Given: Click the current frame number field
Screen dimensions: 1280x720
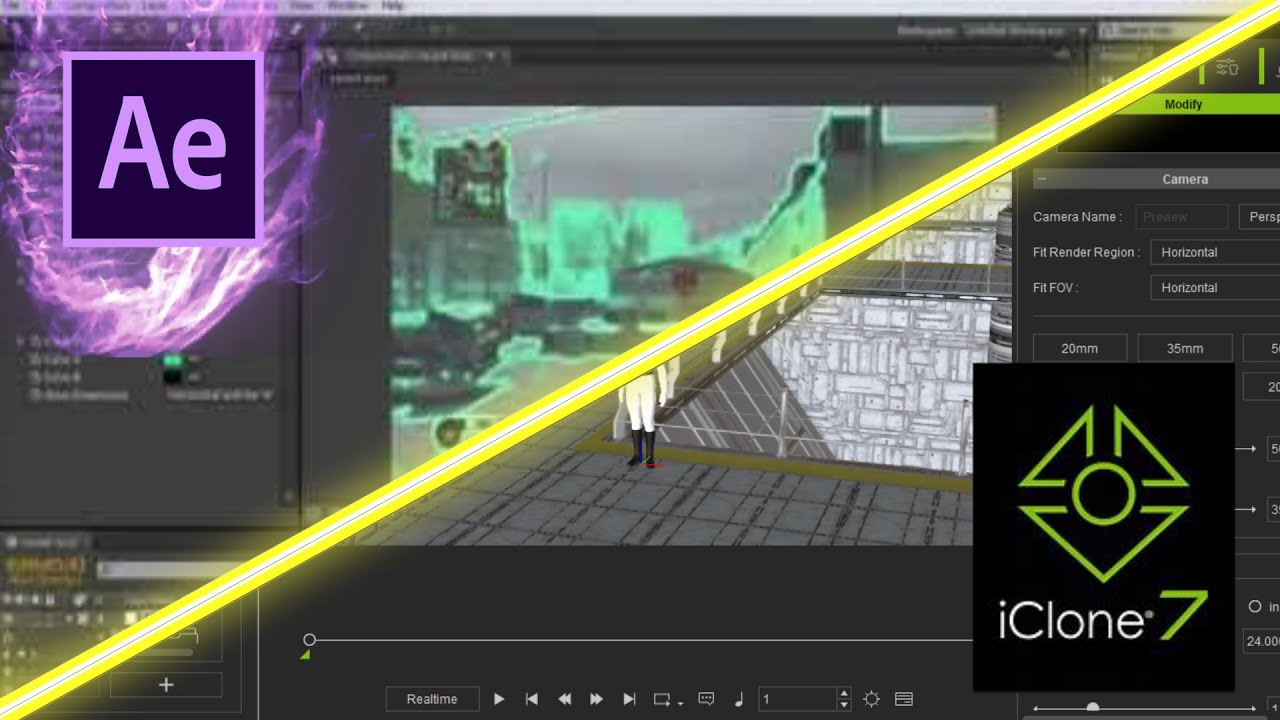Looking at the screenshot, I should click(x=796, y=699).
